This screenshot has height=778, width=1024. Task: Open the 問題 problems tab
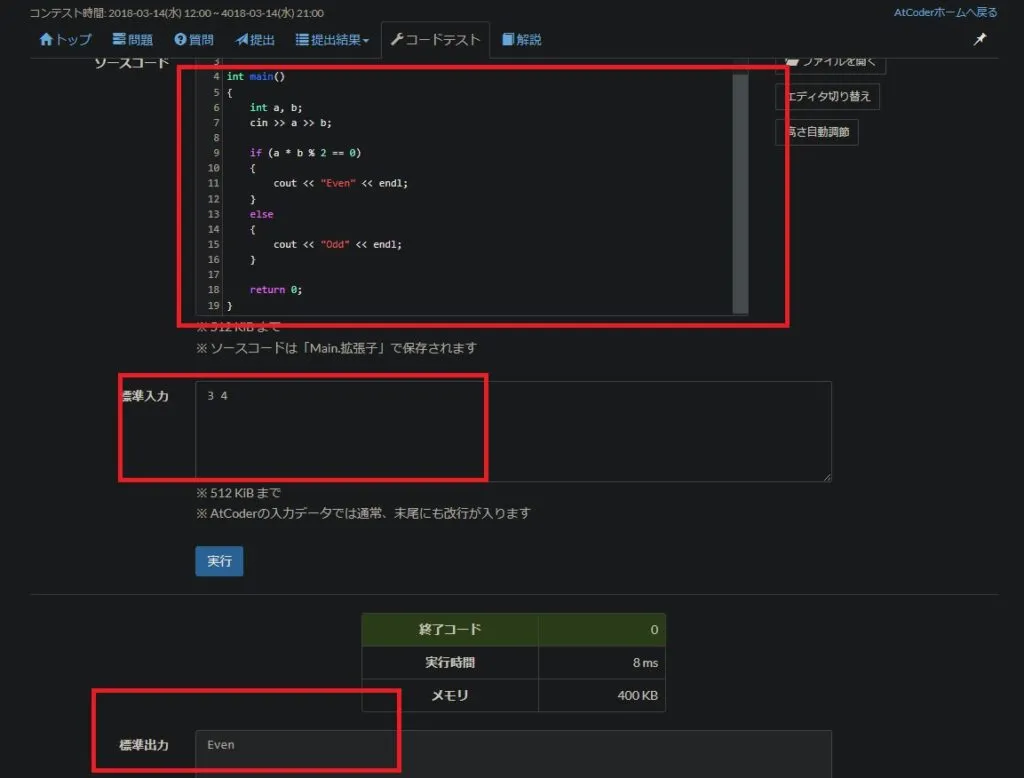point(132,40)
